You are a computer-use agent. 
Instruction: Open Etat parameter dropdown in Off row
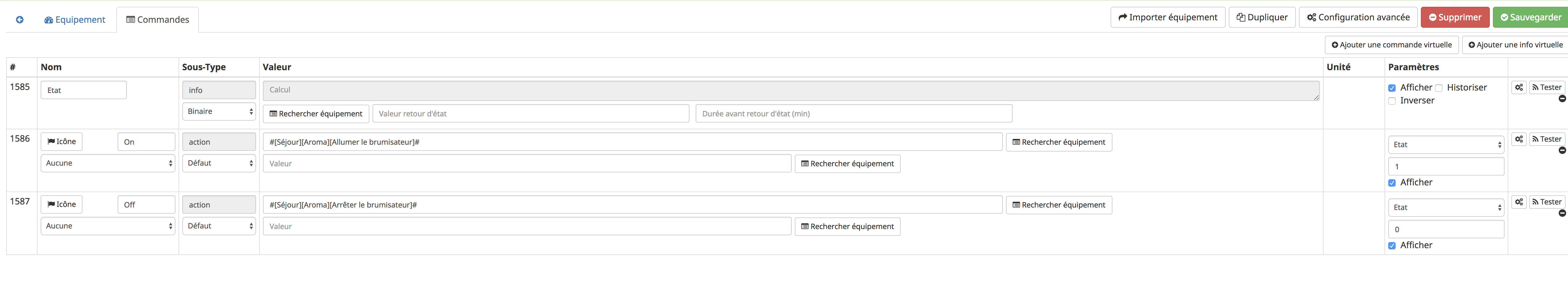tap(1446, 207)
